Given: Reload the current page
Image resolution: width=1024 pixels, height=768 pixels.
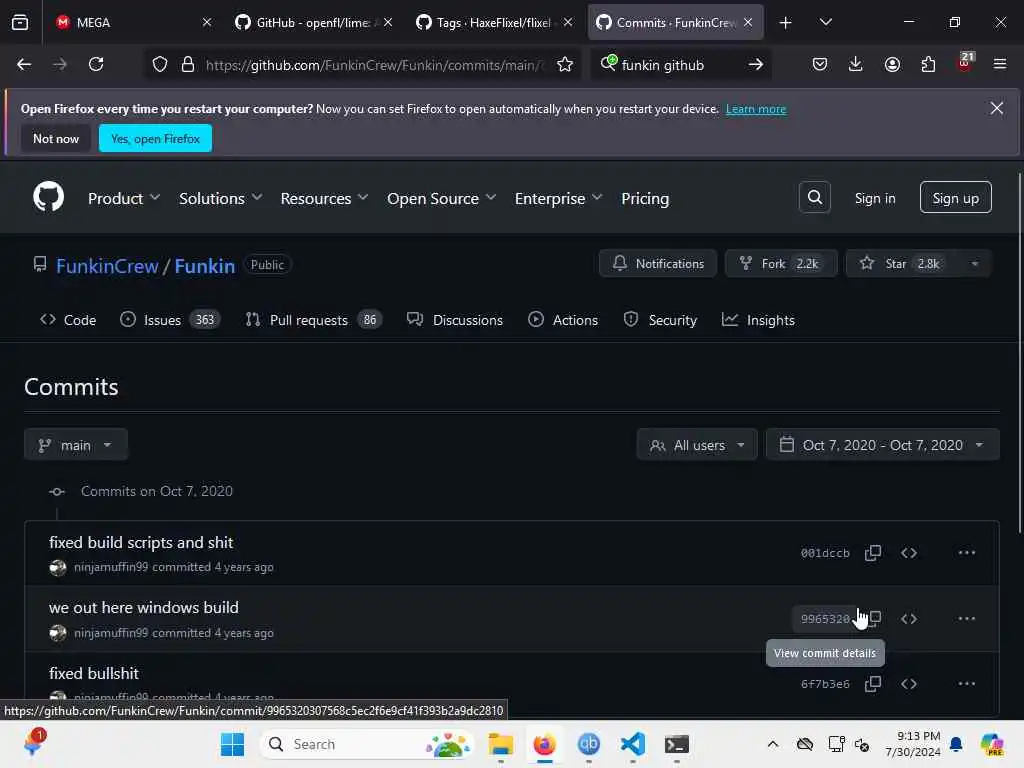Looking at the screenshot, I should point(96,64).
